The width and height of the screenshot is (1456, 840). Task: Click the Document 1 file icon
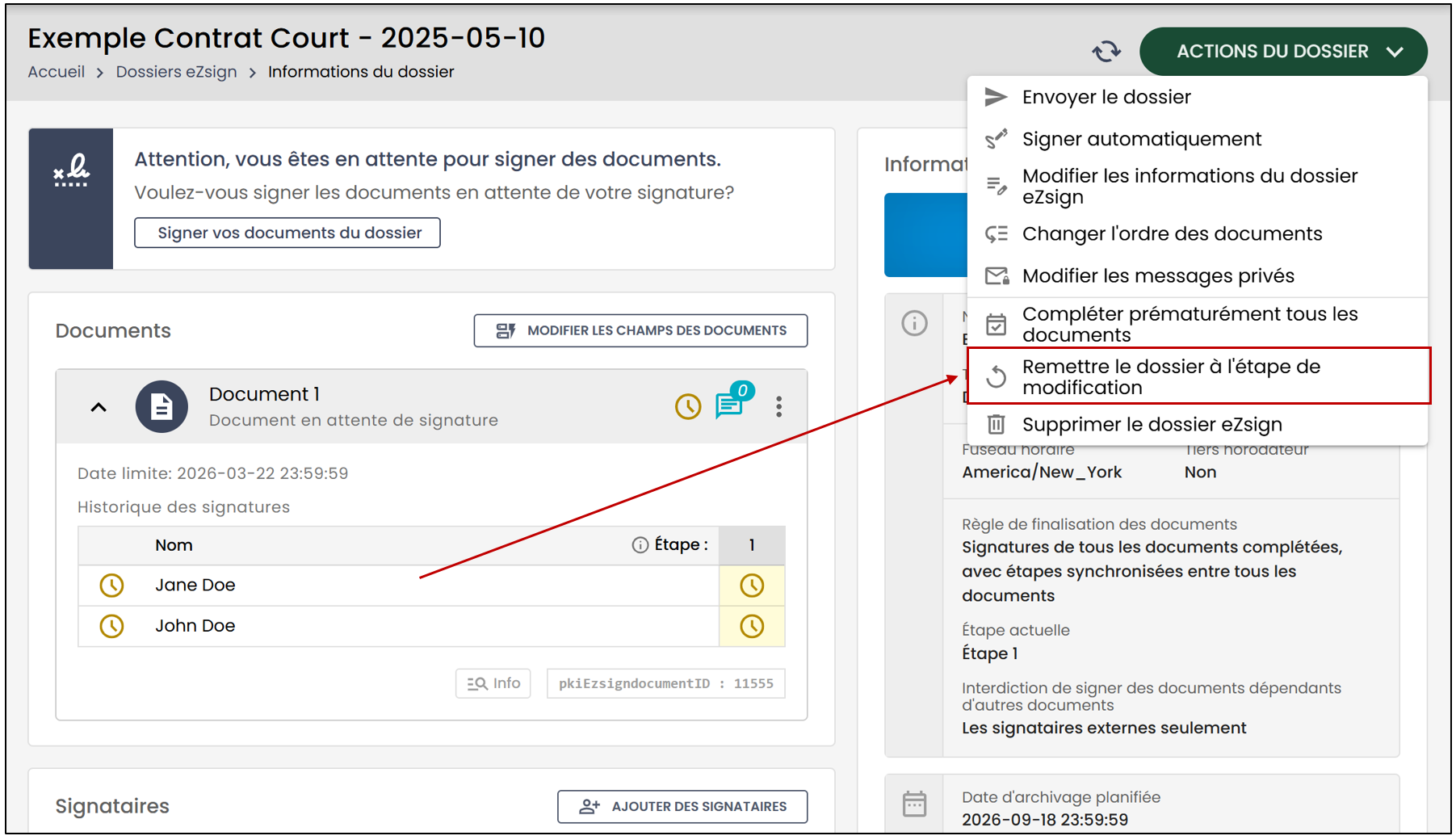pos(162,406)
